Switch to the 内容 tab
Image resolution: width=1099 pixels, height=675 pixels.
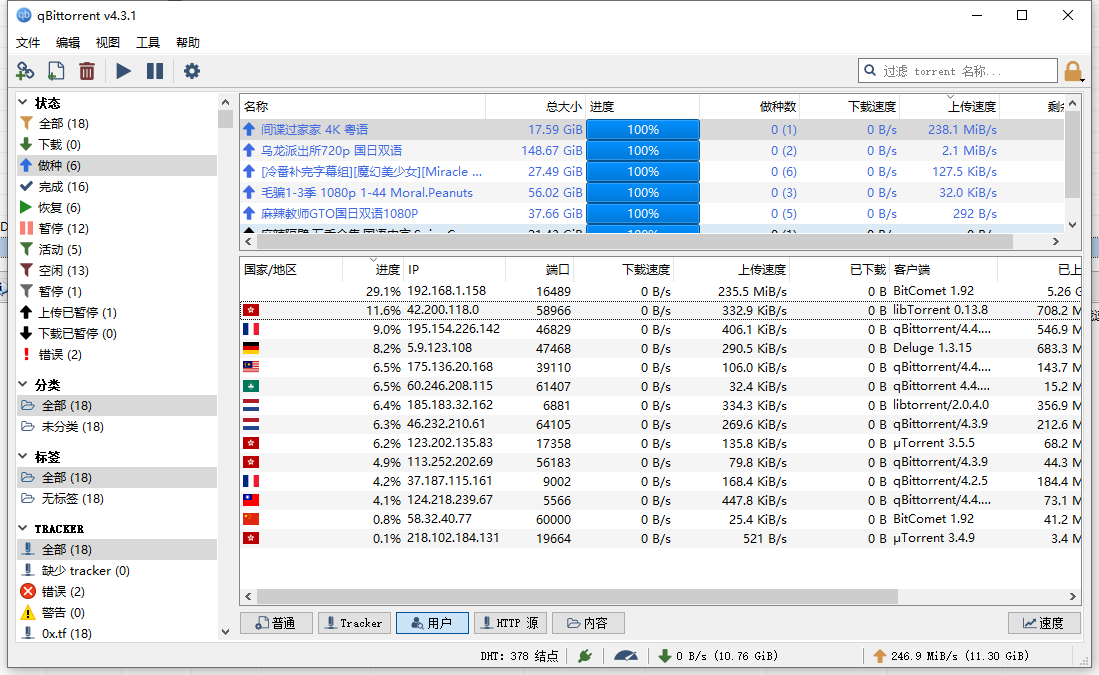[x=588, y=623]
